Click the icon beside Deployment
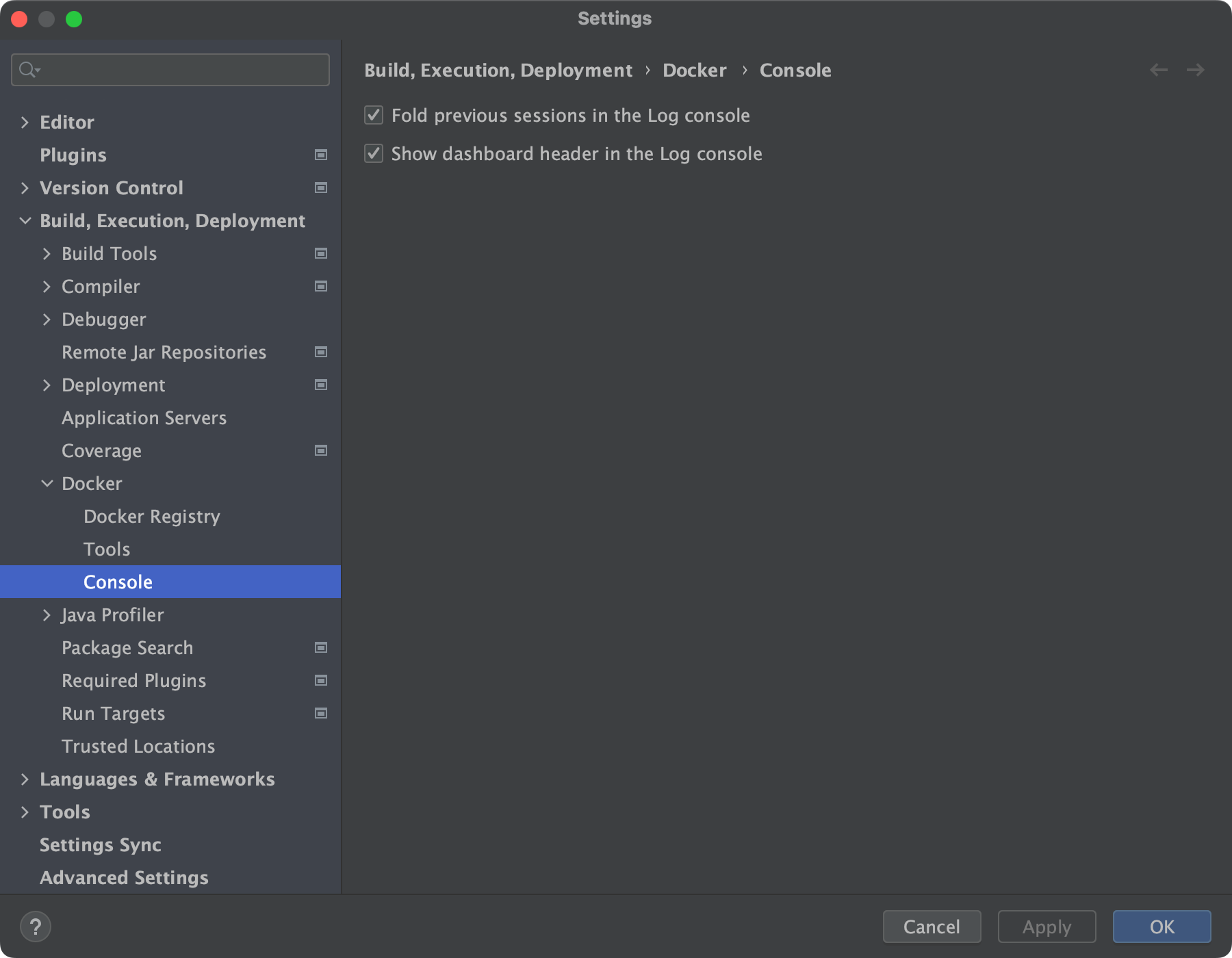Image resolution: width=1232 pixels, height=958 pixels. (320, 385)
